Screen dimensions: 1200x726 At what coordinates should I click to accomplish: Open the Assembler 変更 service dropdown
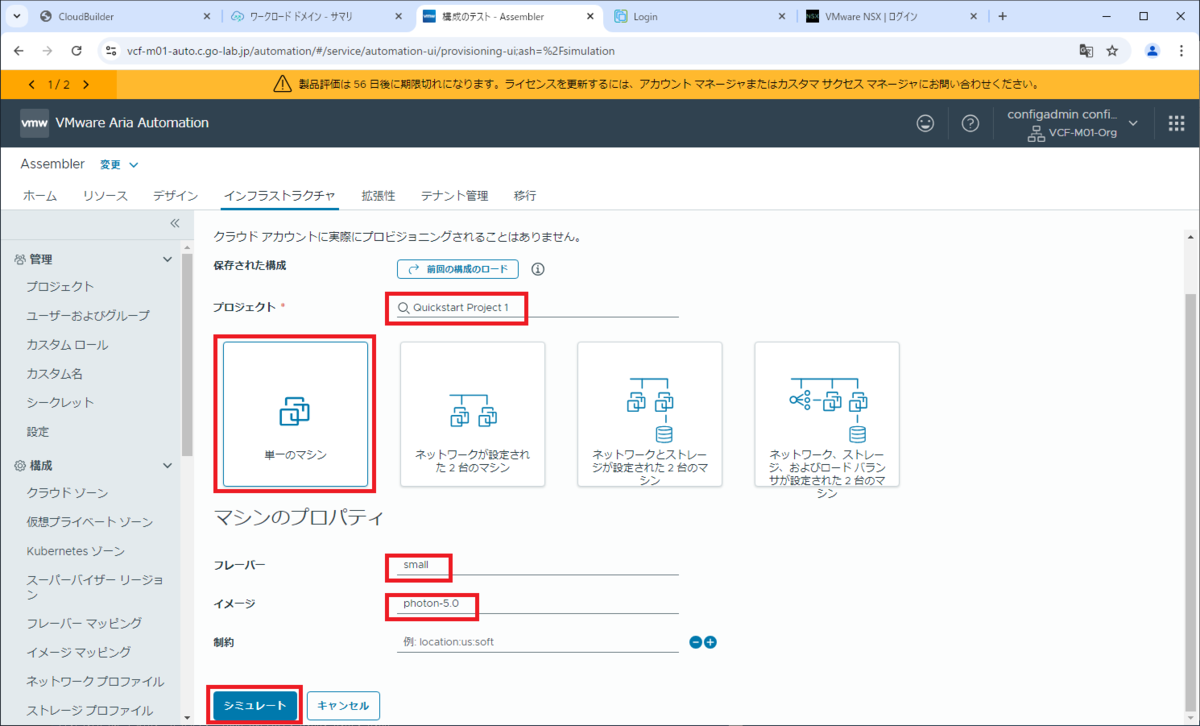pyautogui.click(x=119, y=164)
